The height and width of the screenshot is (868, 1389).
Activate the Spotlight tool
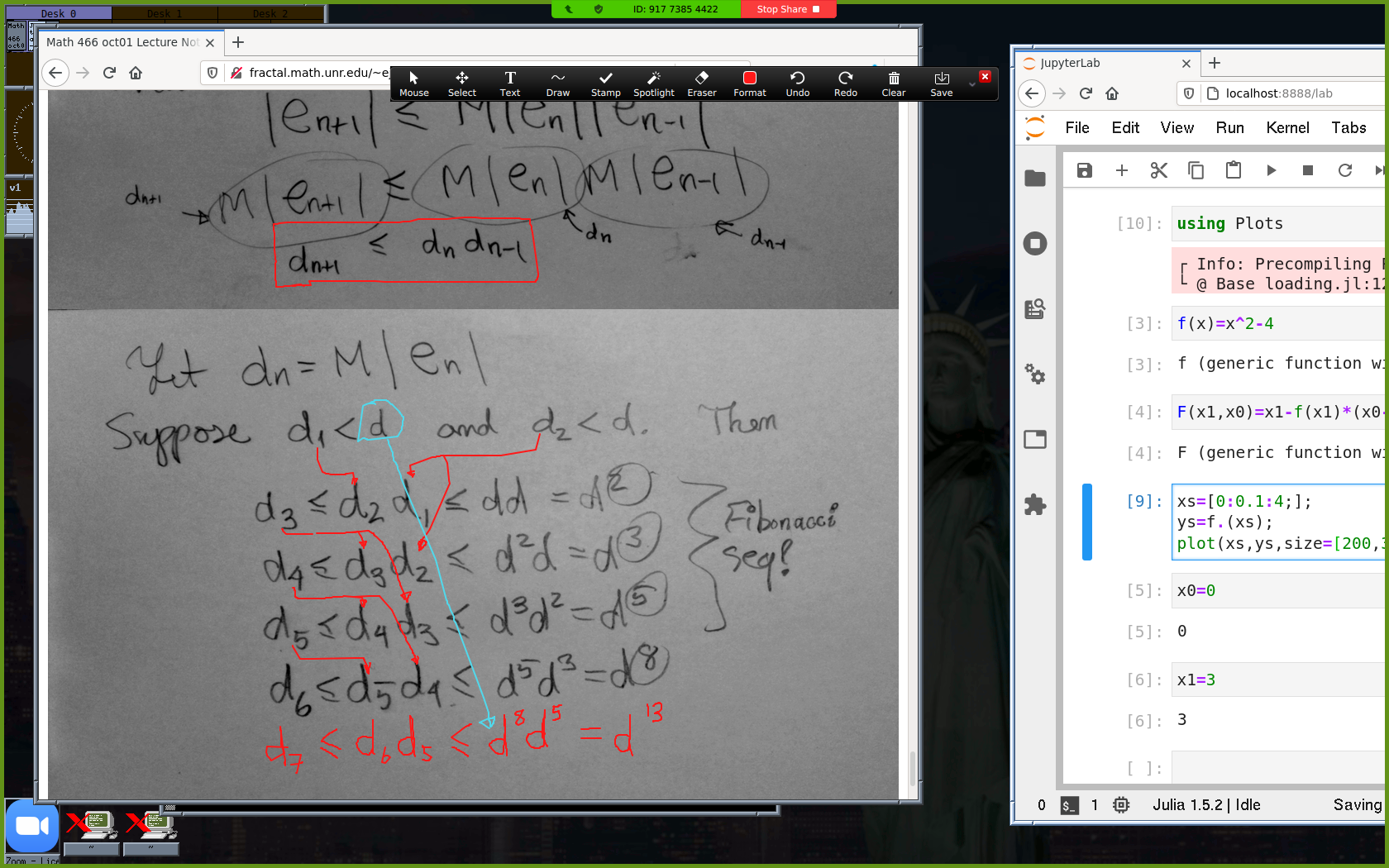coord(653,83)
